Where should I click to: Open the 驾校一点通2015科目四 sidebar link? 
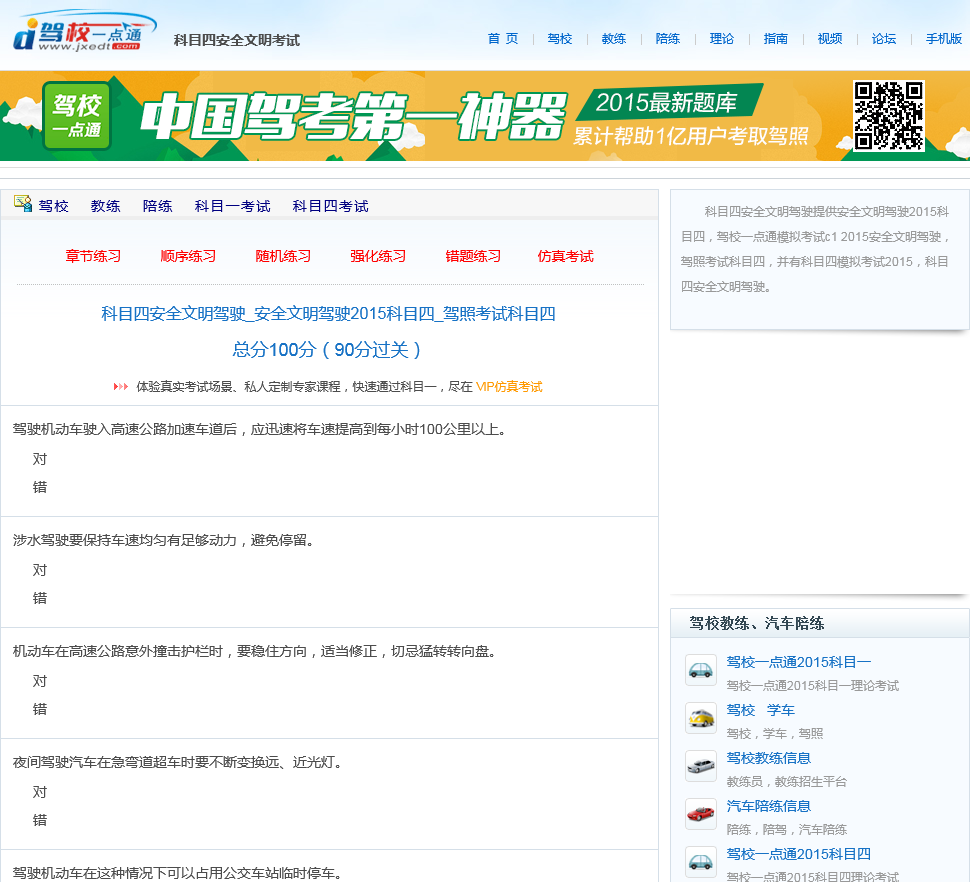799,854
